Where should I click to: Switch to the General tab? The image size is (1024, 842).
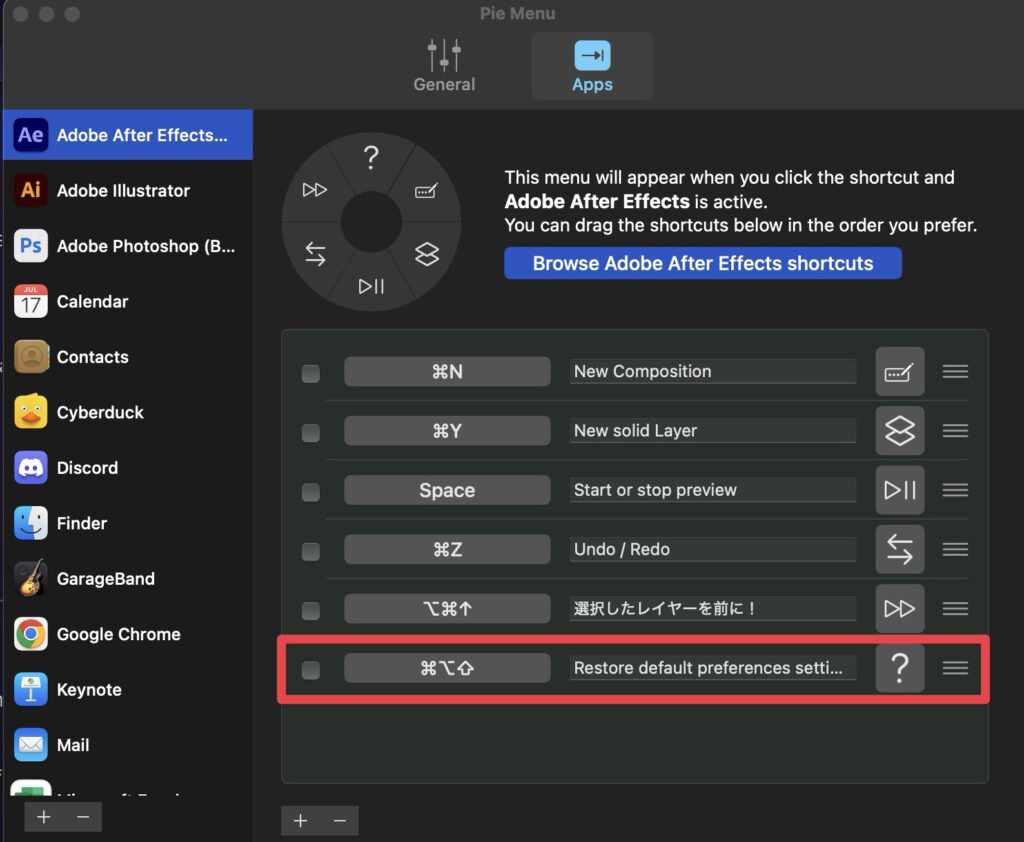444,65
